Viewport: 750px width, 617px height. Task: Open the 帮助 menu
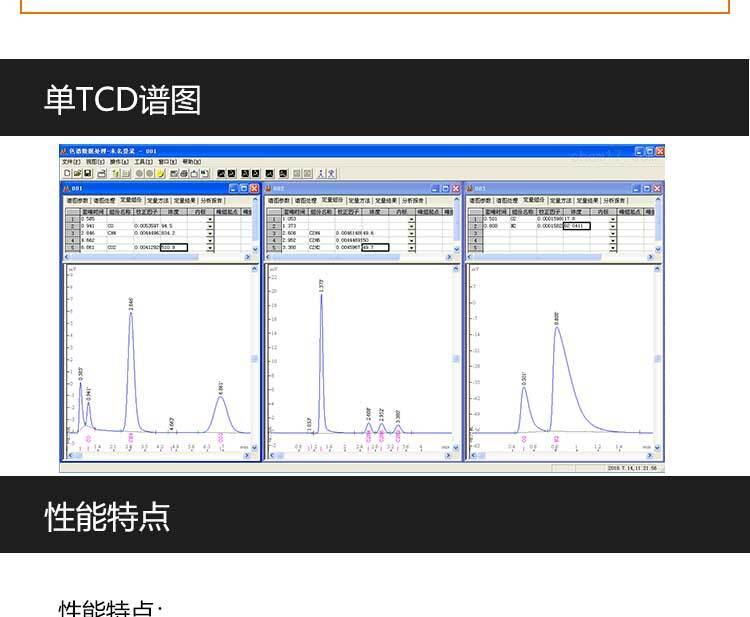(x=190, y=161)
